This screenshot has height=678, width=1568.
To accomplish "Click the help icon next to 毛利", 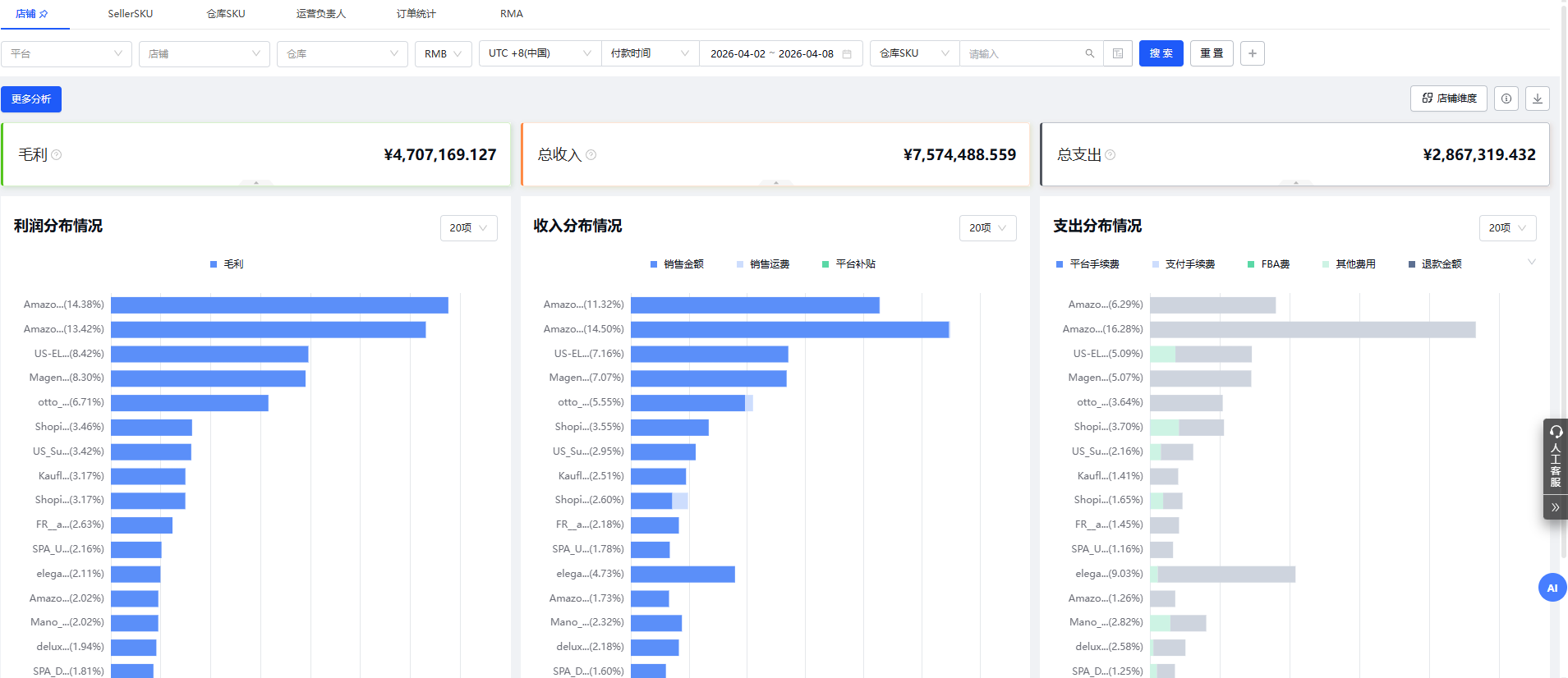I will click(57, 155).
